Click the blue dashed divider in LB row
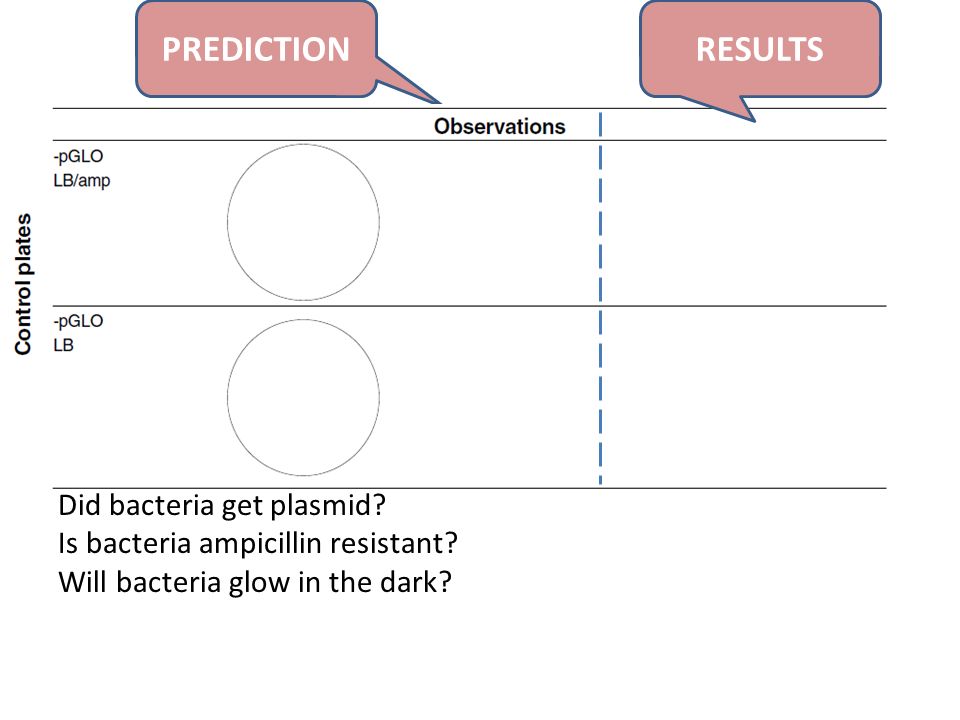The height and width of the screenshot is (720, 960). click(x=600, y=397)
